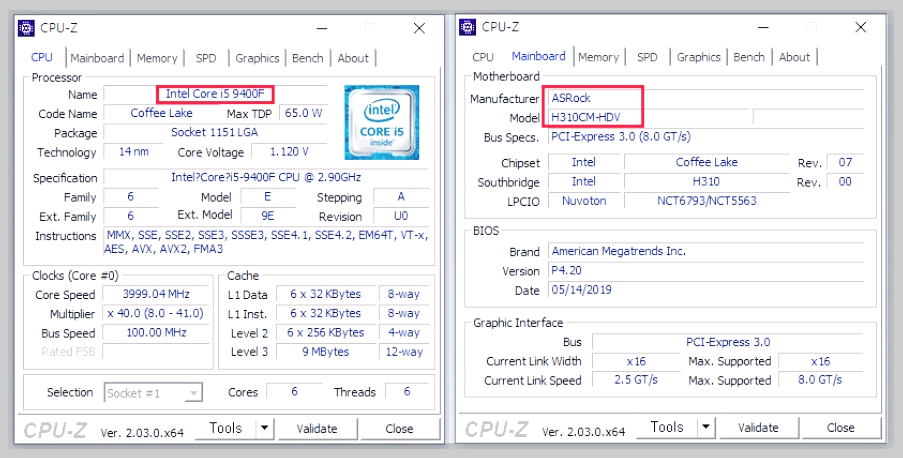
Task: Click processor name Intel Core i5 9400F
Action: (215, 94)
